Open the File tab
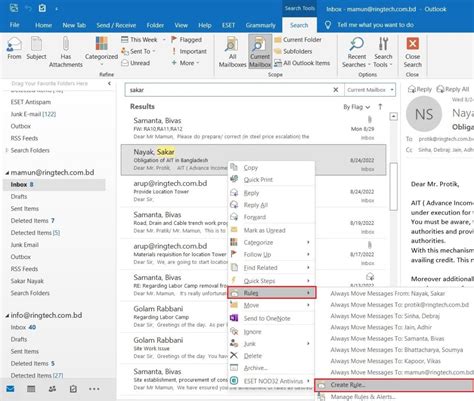 tap(14, 25)
